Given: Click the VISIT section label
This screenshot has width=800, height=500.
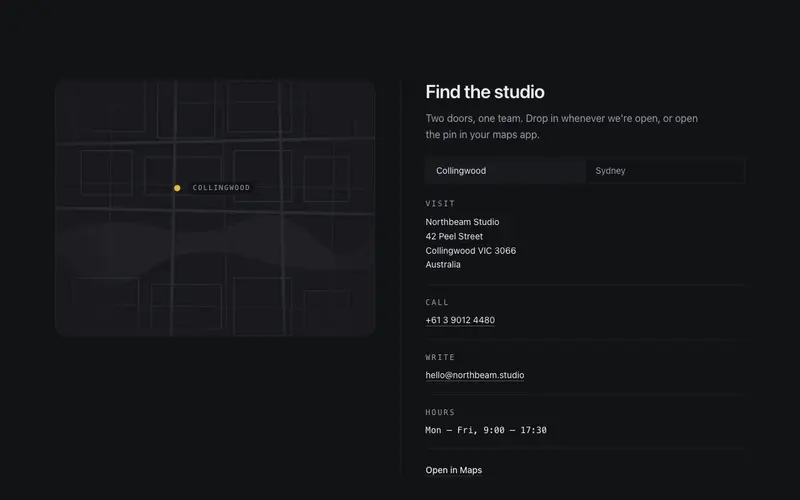Looking at the screenshot, I should click(440, 204).
